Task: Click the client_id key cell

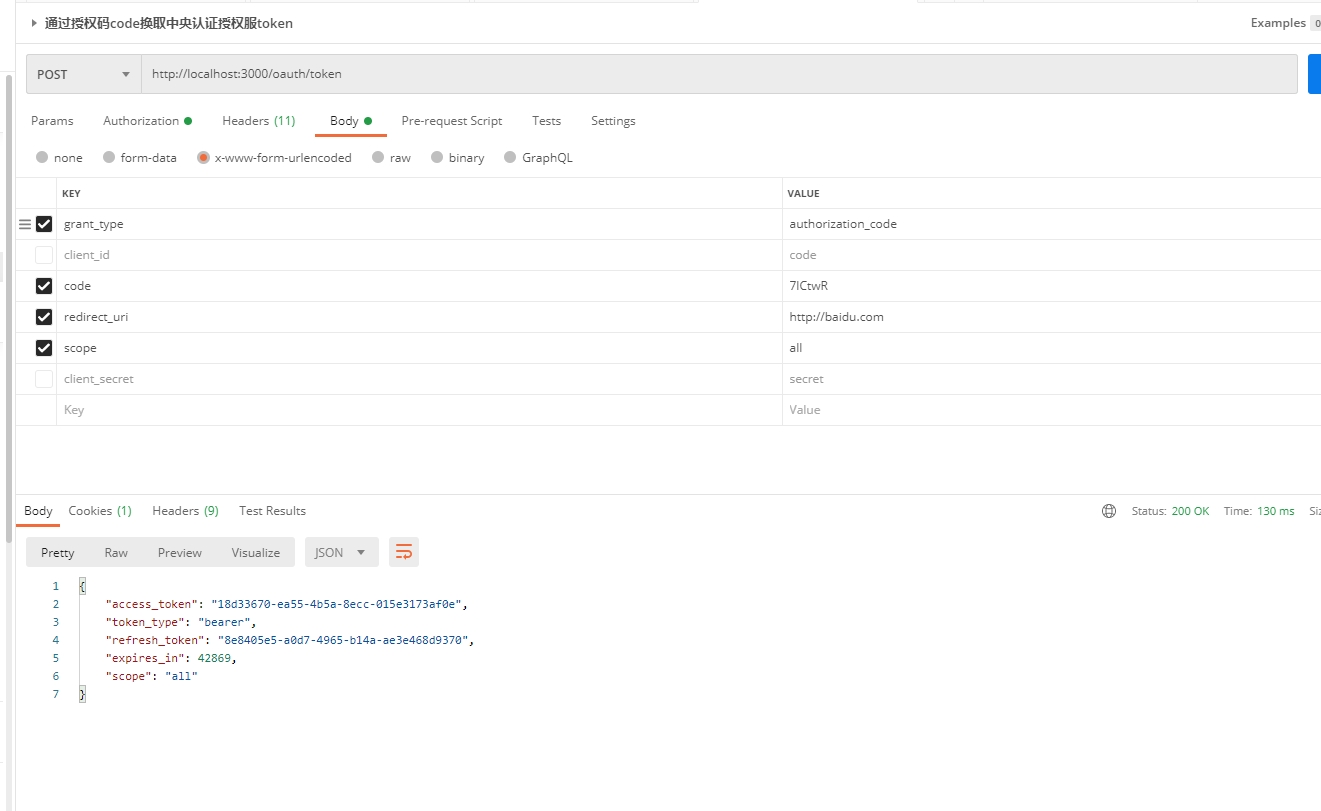Action: click(x=419, y=255)
